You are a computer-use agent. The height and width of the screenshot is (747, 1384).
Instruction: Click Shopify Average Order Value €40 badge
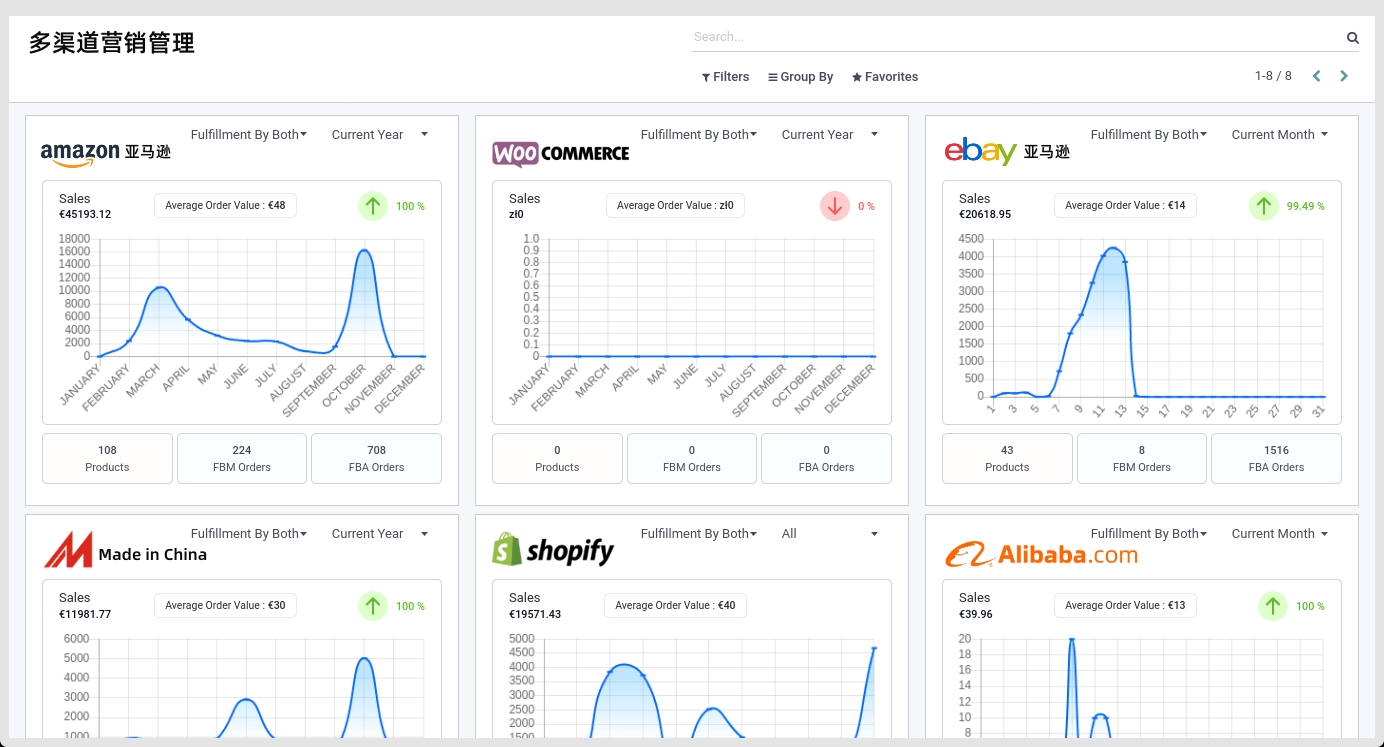pos(675,606)
